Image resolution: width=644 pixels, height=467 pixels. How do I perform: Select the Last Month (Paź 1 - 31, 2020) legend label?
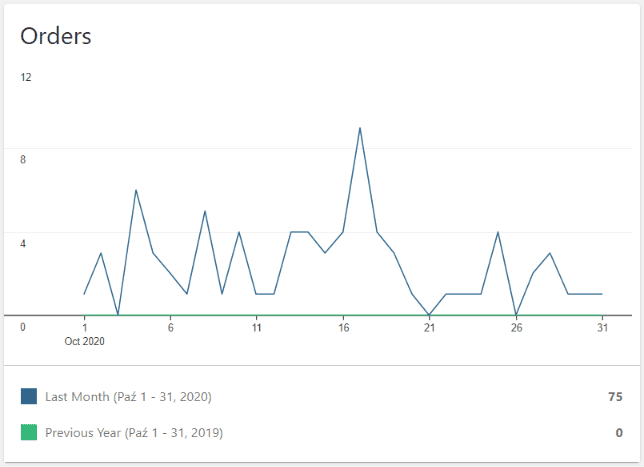point(128,397)
